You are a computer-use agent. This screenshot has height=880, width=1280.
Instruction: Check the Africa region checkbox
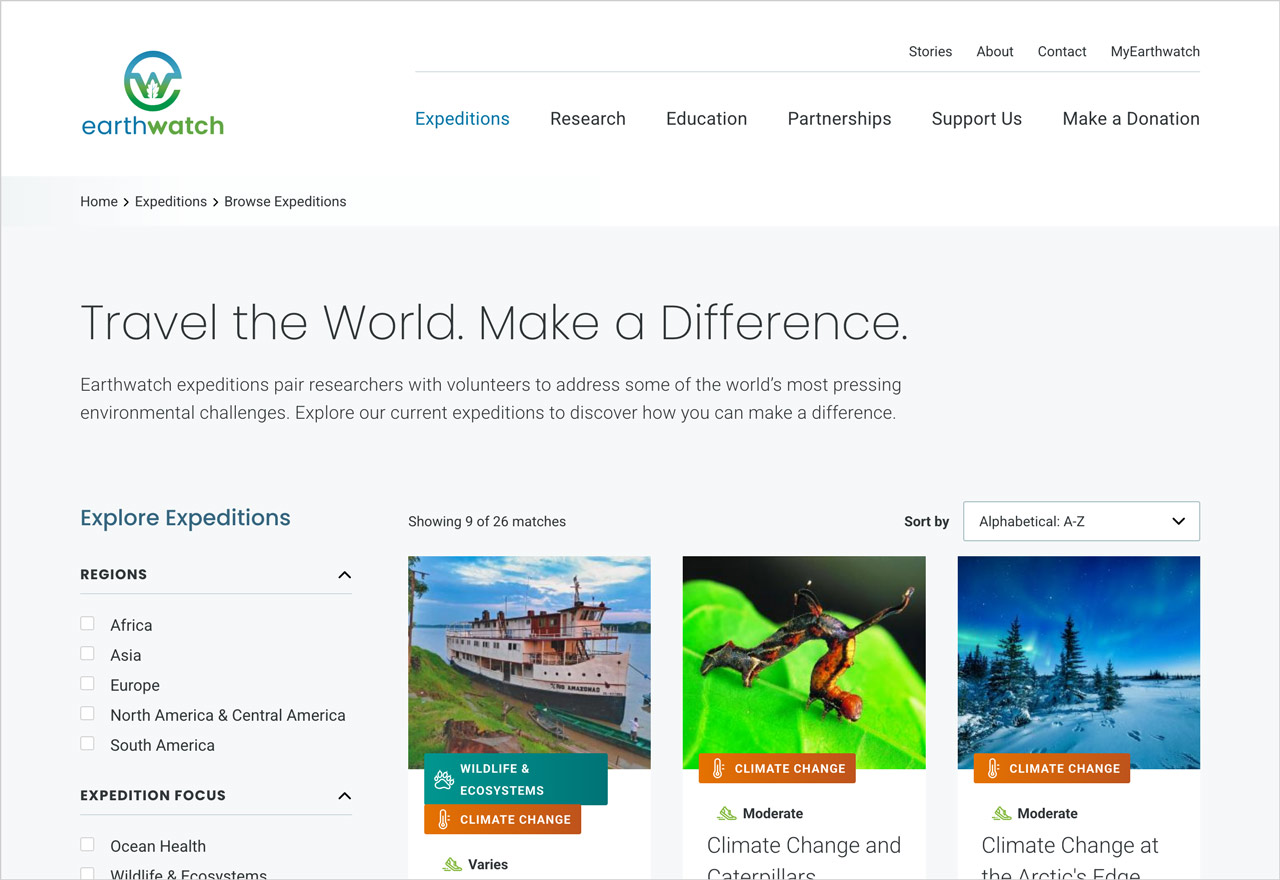pos(87,624)
